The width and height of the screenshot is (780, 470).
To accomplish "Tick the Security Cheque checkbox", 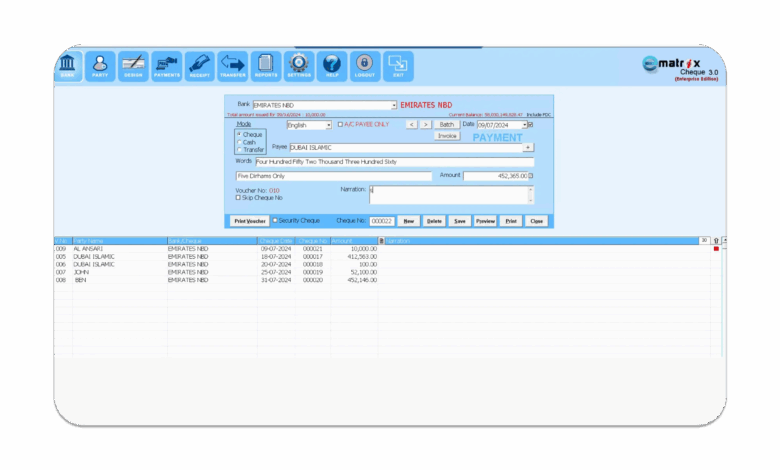I will 275,220.
